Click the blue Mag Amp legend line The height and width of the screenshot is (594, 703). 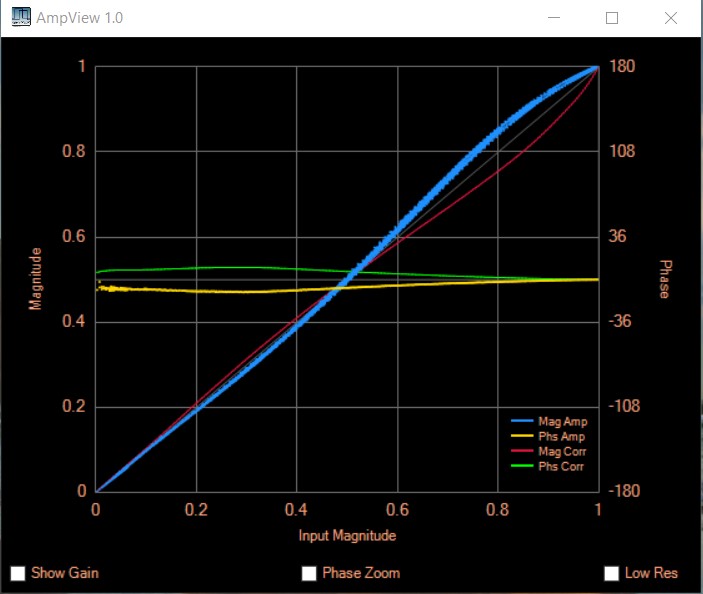(x=523, y=422)
